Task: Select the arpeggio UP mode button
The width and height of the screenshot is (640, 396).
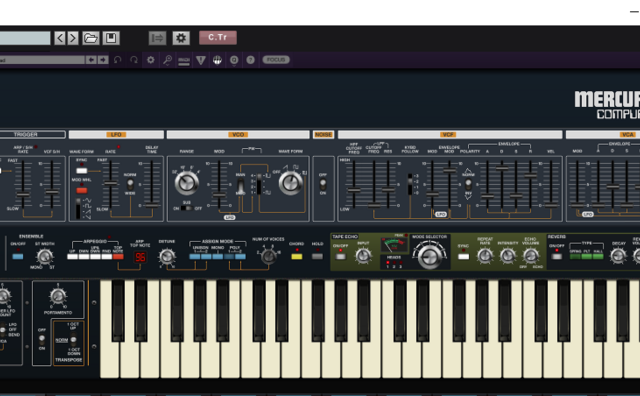Action: pyautogui.click(x=73, y=256)
